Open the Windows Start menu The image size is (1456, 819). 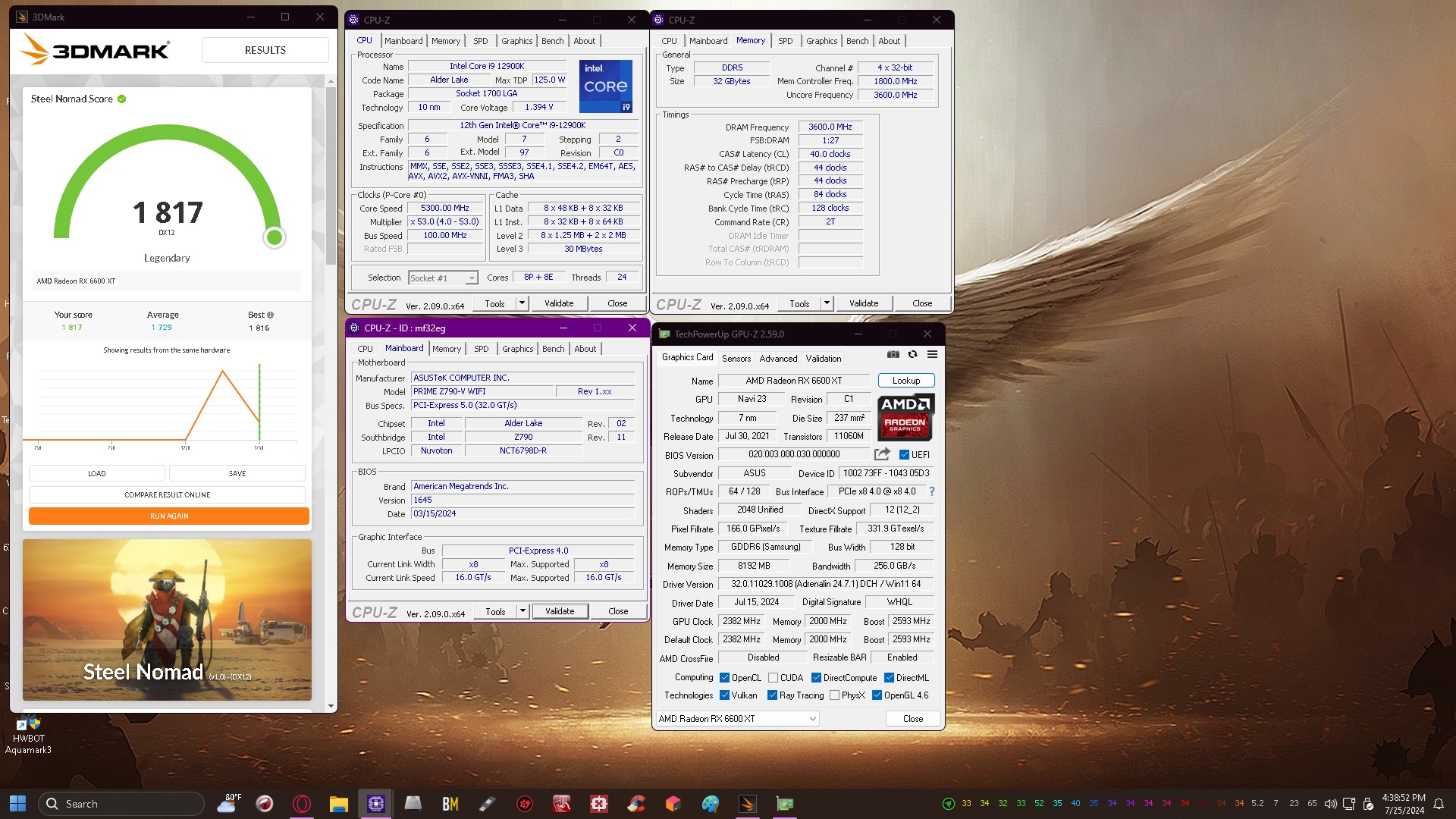pos(17,804)
